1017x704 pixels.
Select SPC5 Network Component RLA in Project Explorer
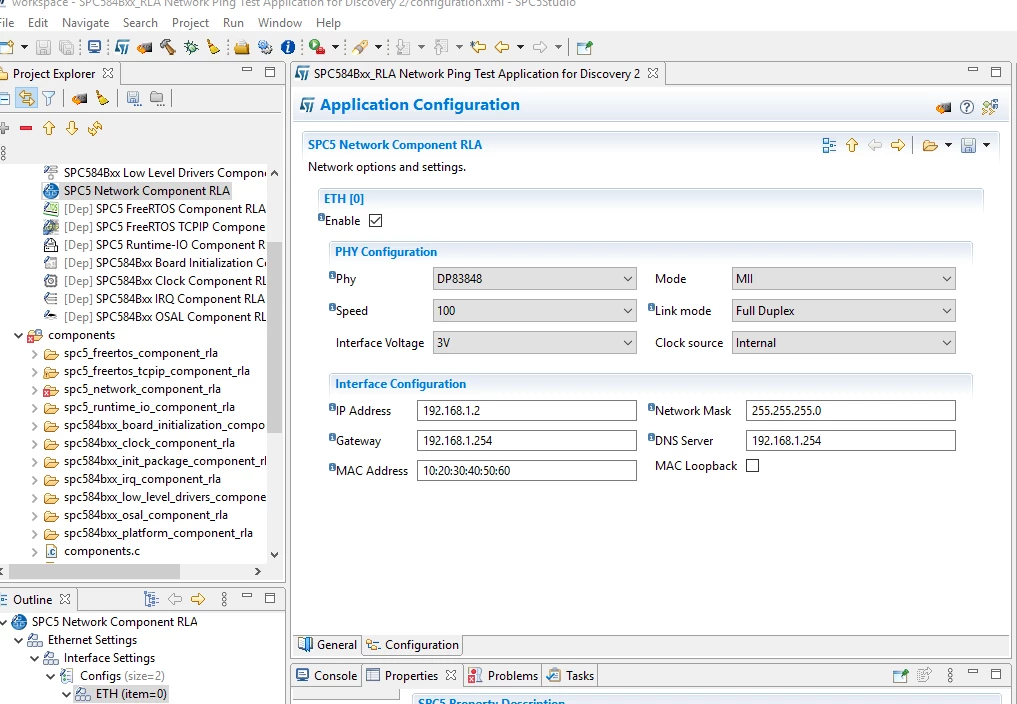click(x=147, y=191)
